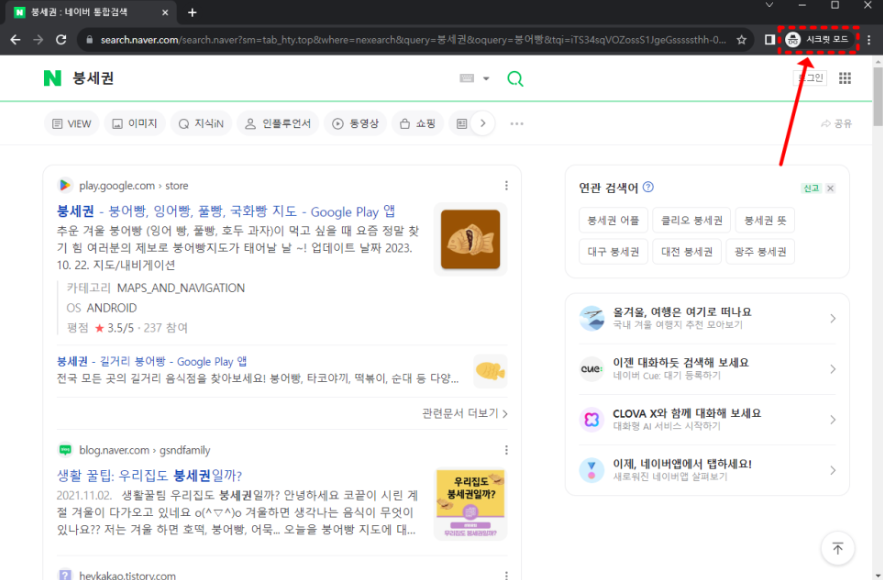Expand the search box dropdown arrow
The width and height of the screenshot is (883, 580).
486,78
